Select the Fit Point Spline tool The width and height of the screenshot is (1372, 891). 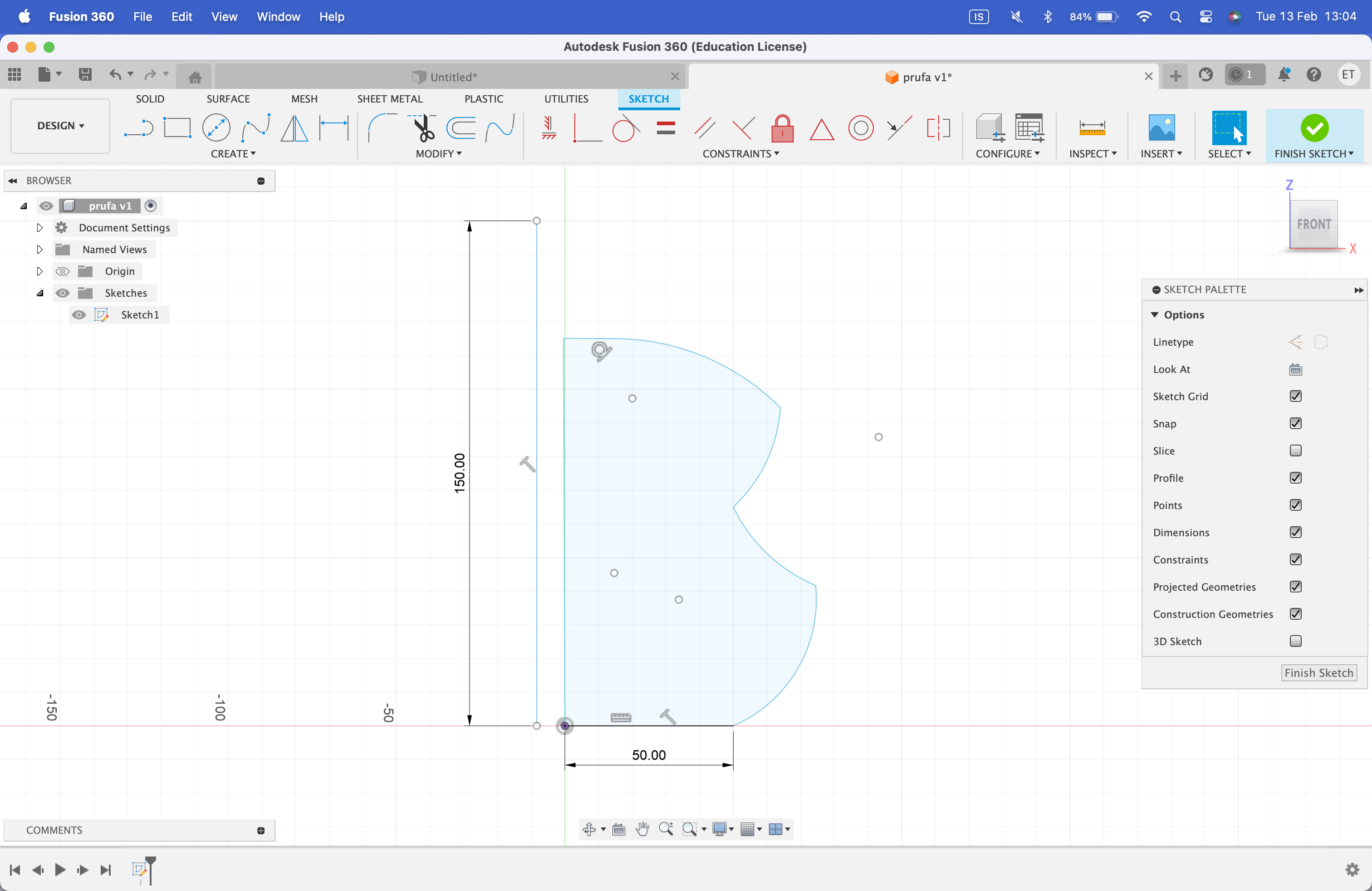[x=255, y=128]
